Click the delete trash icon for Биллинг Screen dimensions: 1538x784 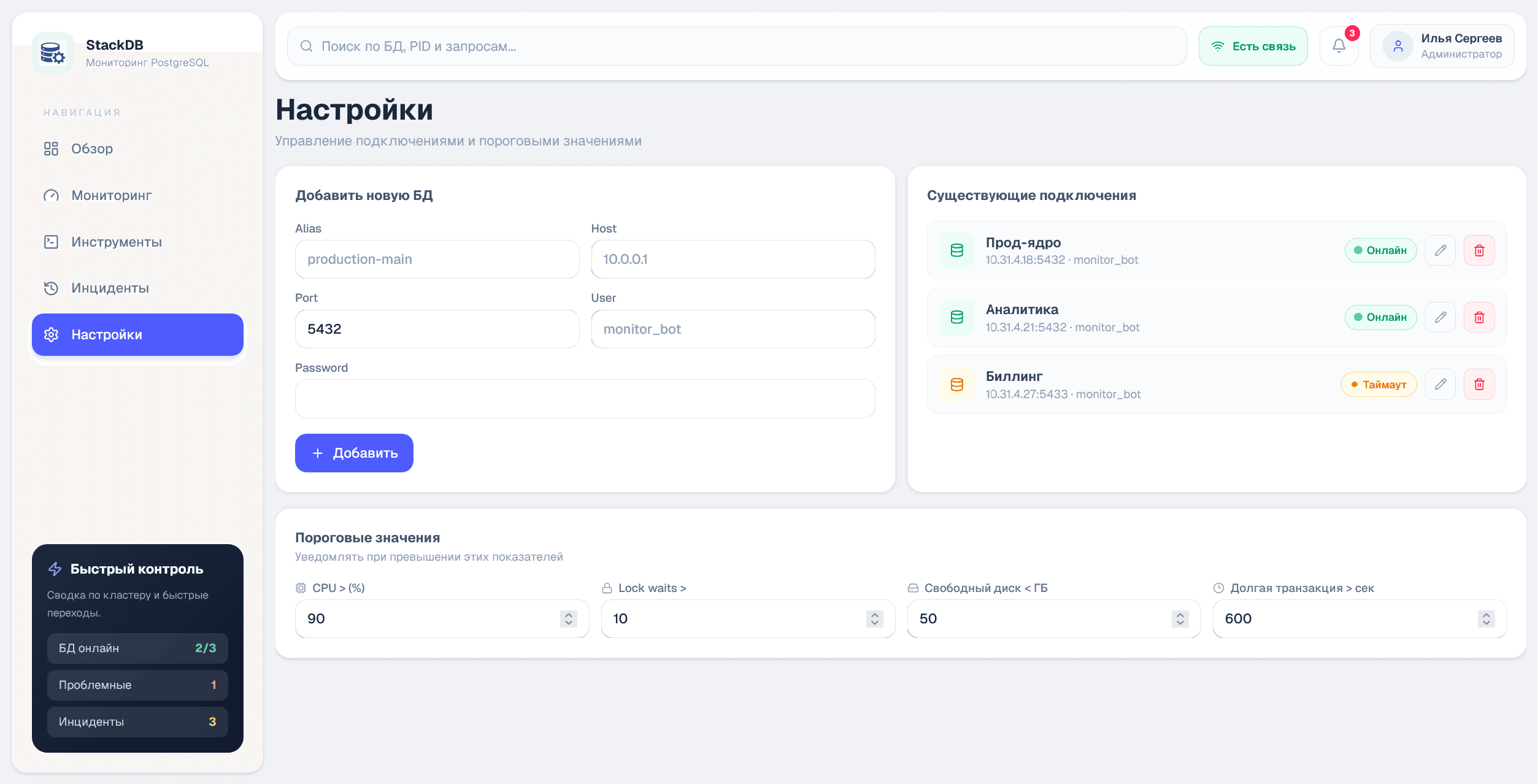click(x=1479, y=384)
